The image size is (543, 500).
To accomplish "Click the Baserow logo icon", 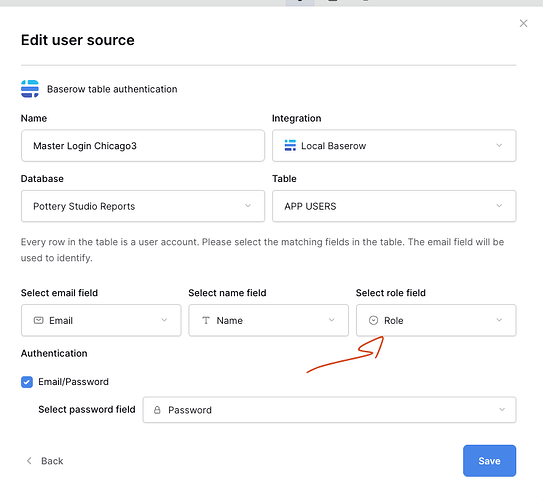I will 30,89.
